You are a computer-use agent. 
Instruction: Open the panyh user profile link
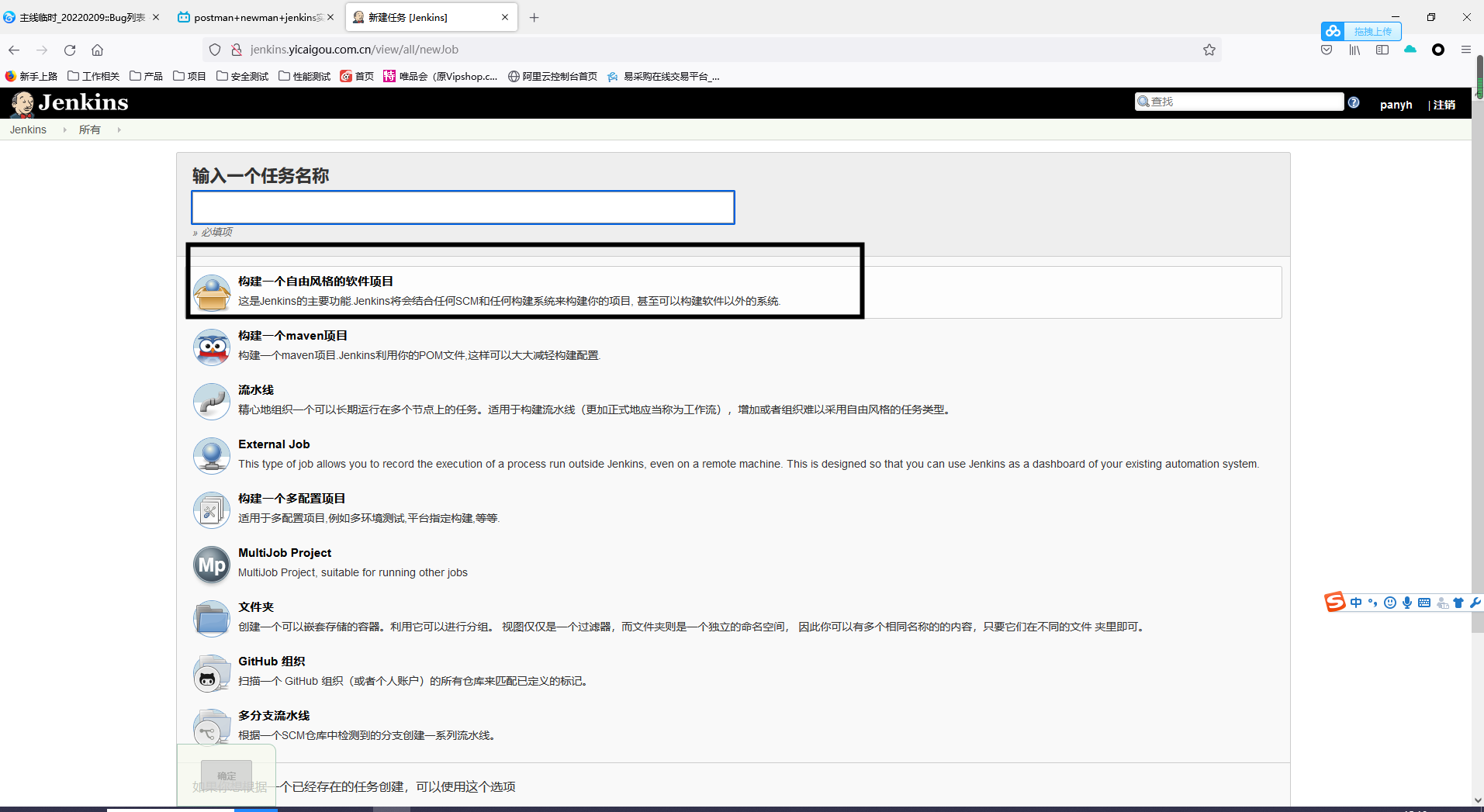coord(1396,105)
